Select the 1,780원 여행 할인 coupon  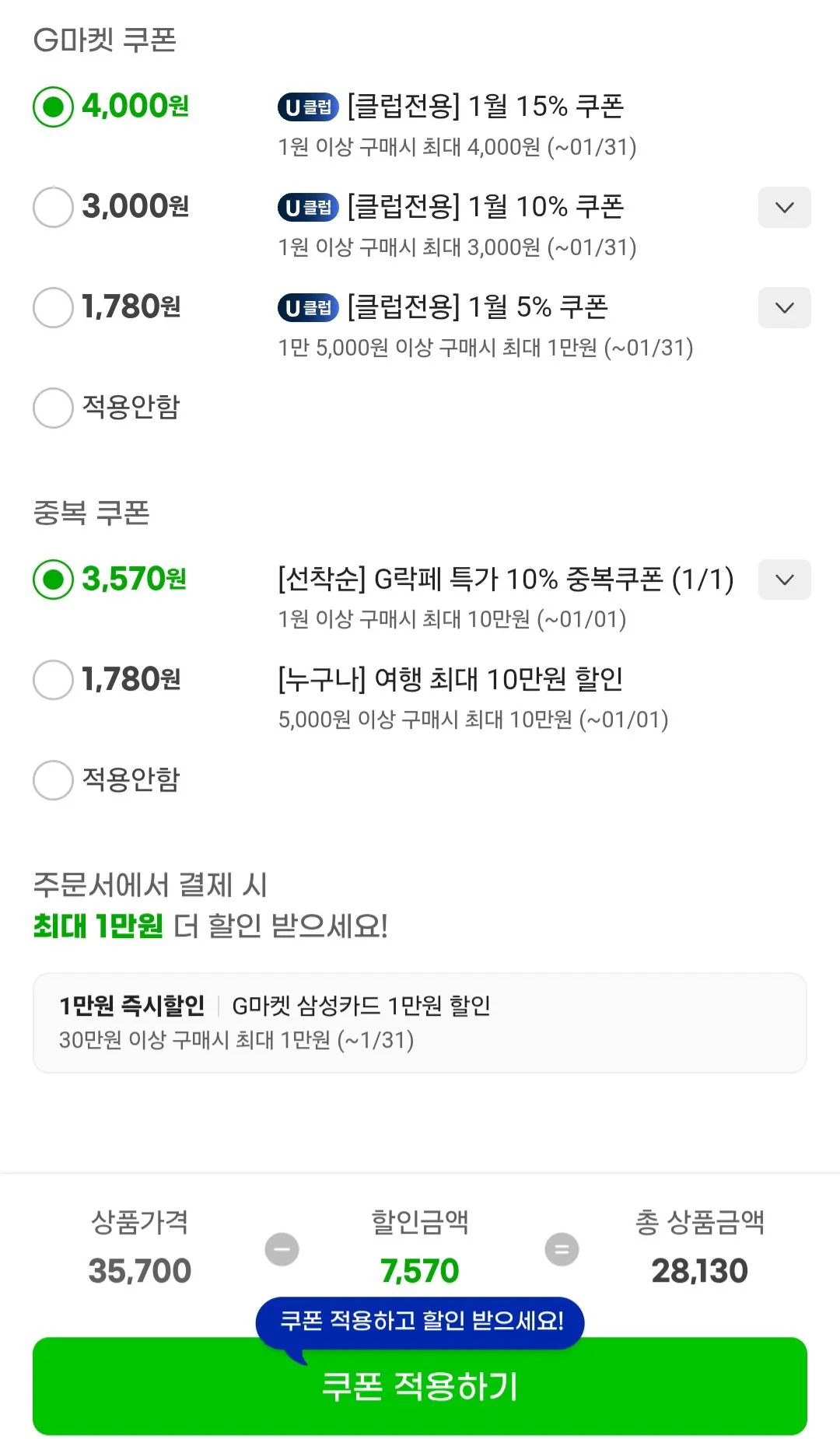53,680
